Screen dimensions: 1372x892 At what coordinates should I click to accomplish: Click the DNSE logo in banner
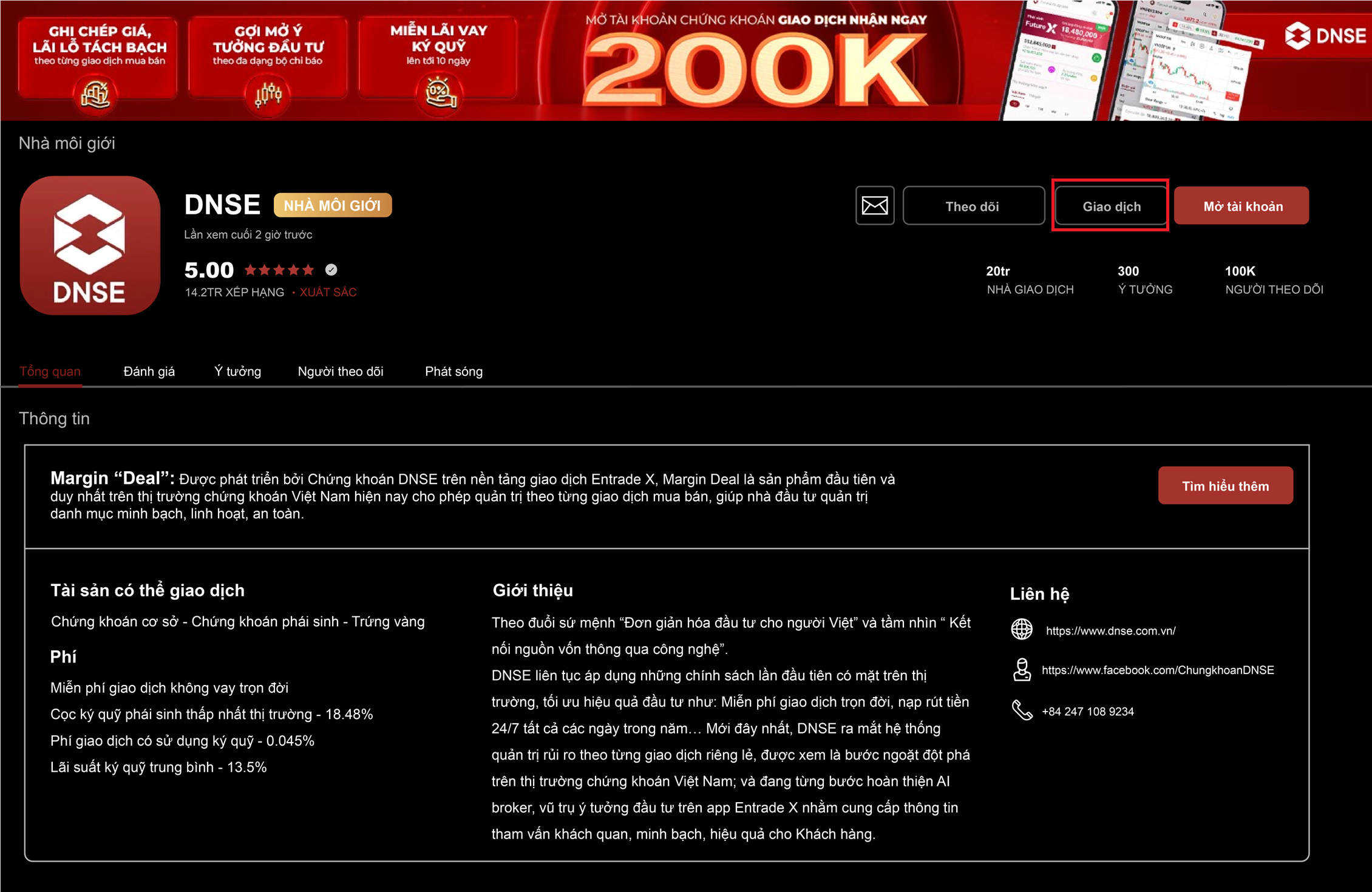[x=1325, y=35]
